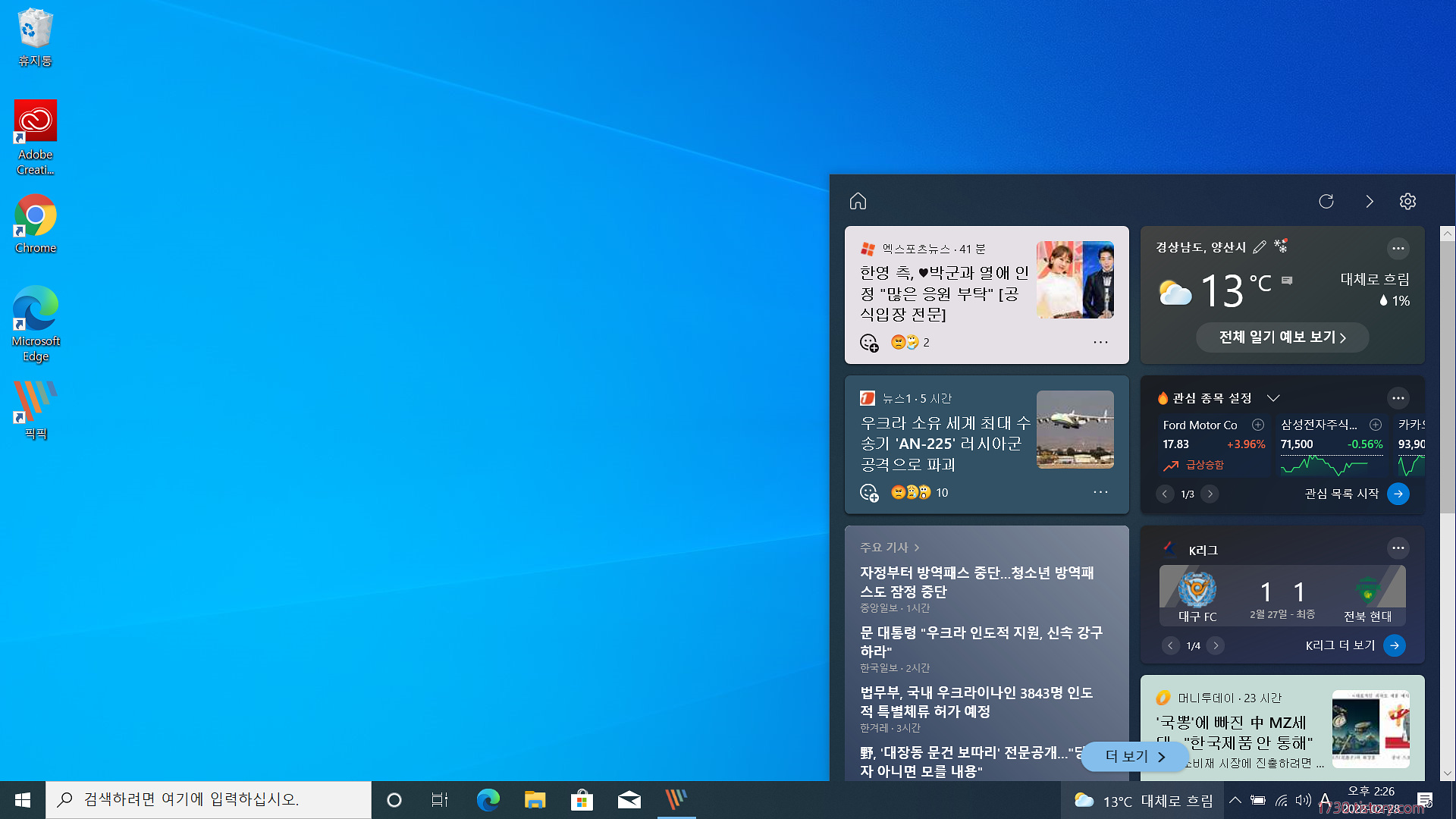Screen dimensions: 1456x819
Task: Click the forward arrow in widget header
Action: click(1369, 201)
